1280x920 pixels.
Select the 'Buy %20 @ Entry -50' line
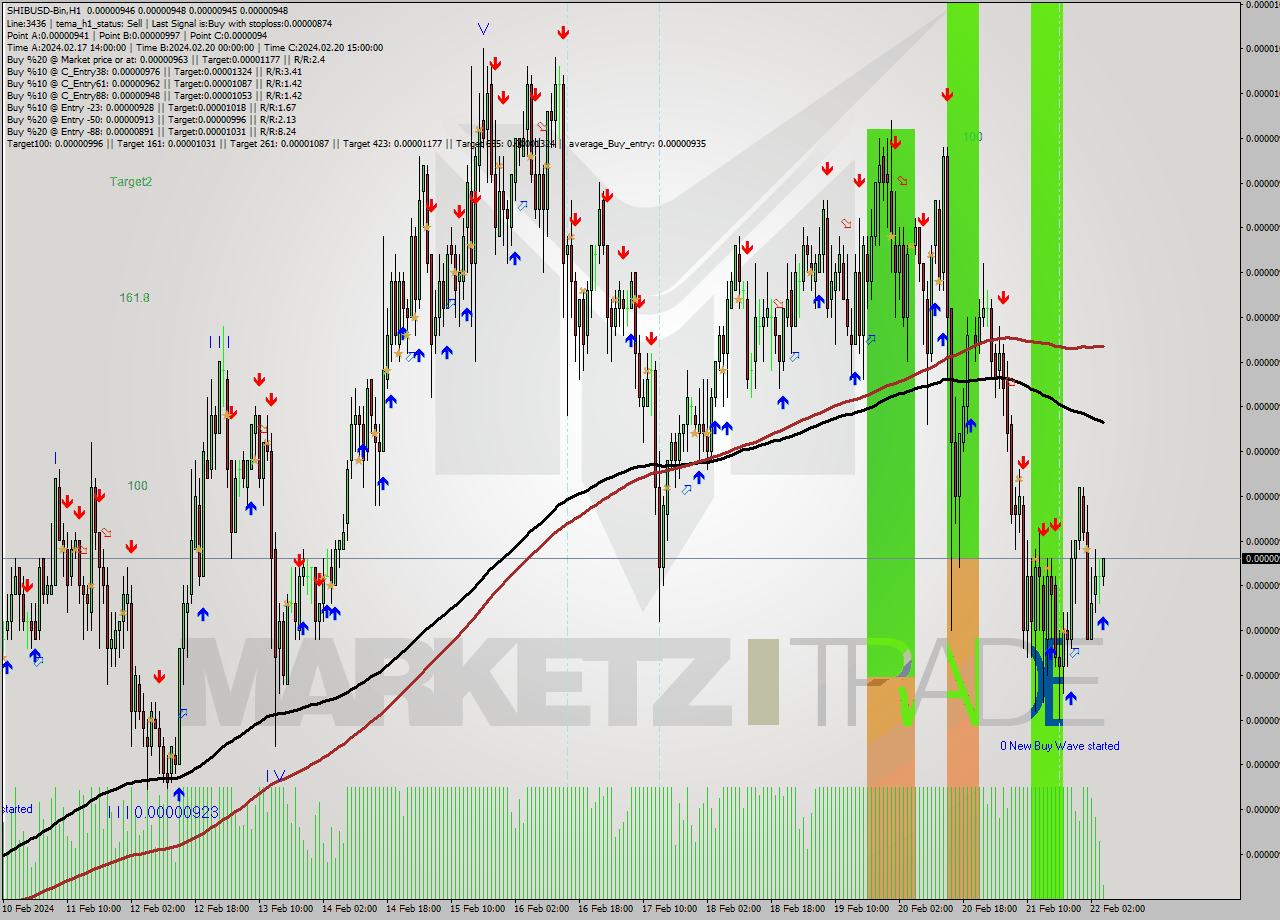point(151,119)
